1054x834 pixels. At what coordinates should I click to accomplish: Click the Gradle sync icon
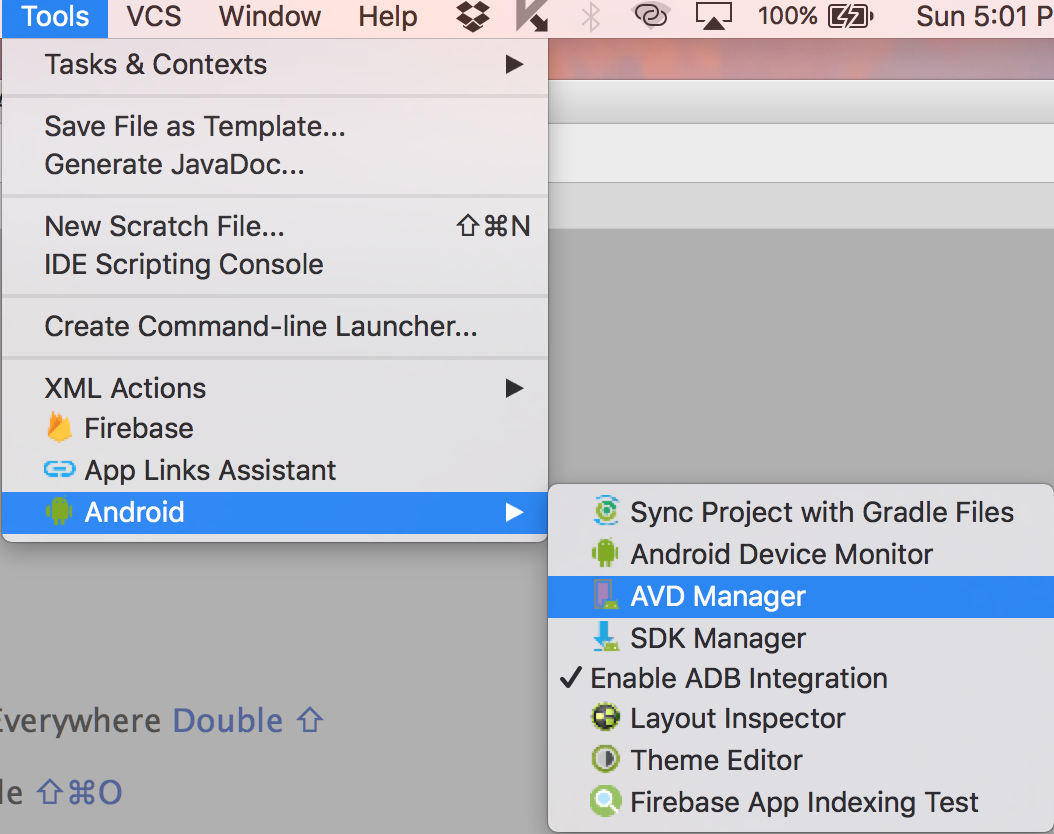pos(606,511)
